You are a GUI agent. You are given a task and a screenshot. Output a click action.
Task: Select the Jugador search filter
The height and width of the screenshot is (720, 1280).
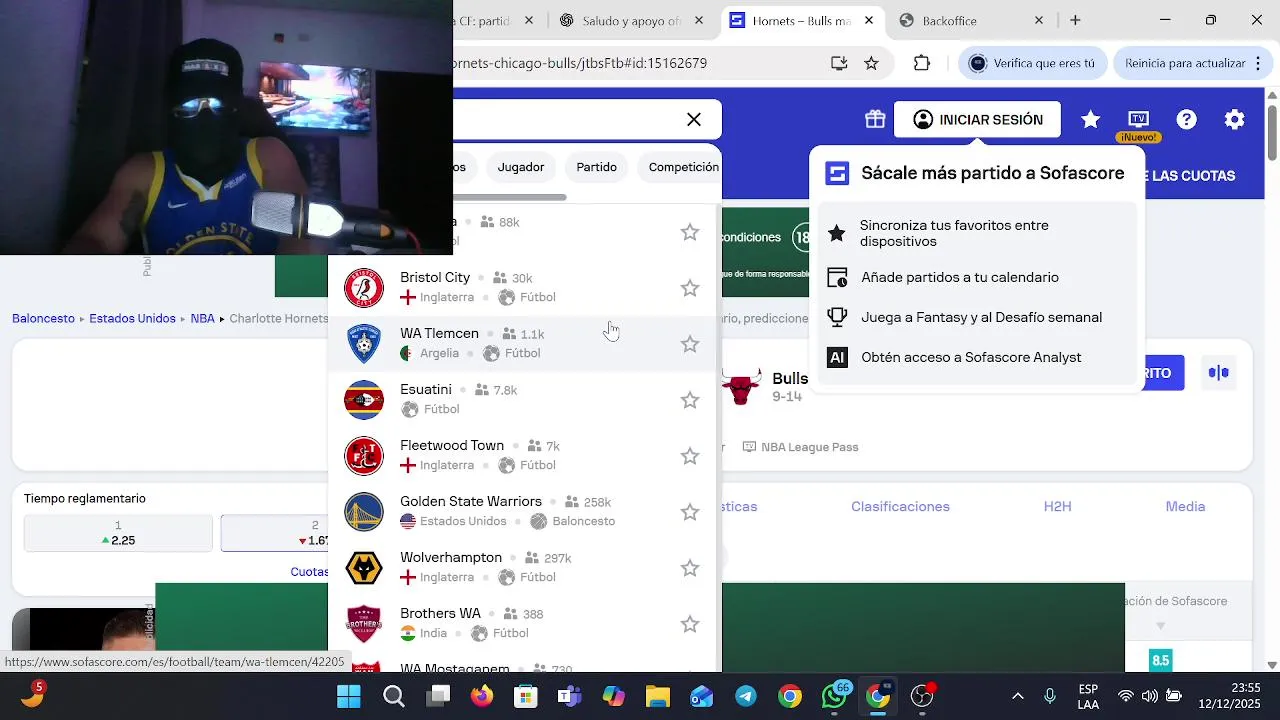(521, 167)
